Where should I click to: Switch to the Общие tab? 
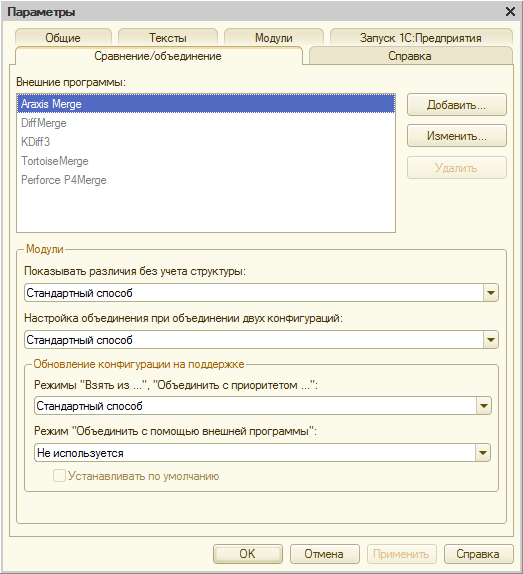63,38
